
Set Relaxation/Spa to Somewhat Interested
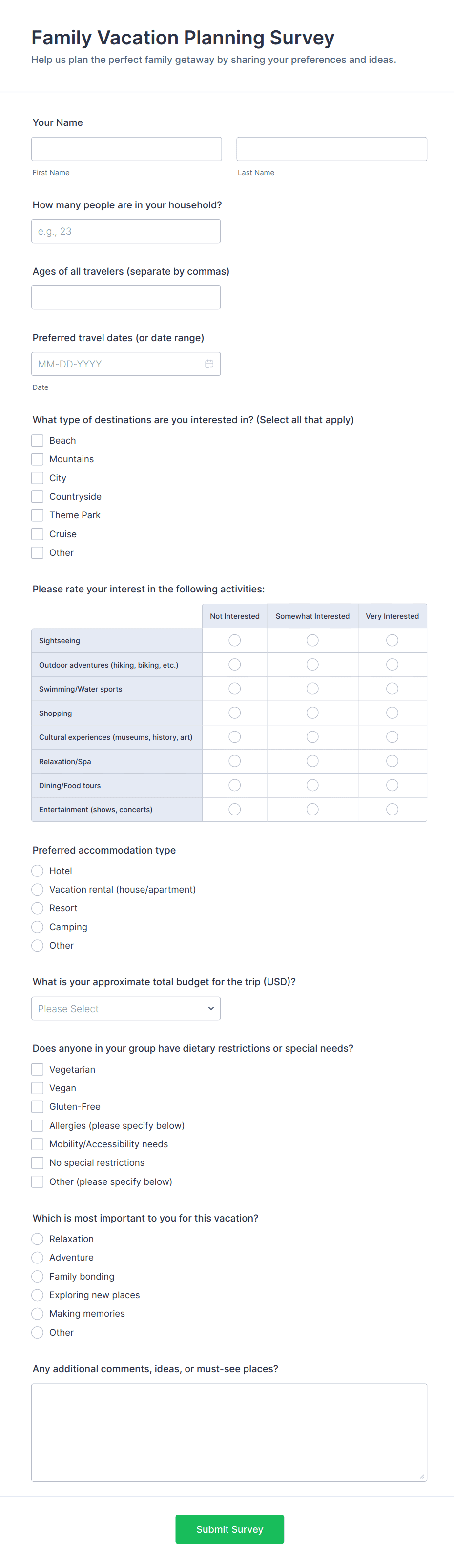312,761
